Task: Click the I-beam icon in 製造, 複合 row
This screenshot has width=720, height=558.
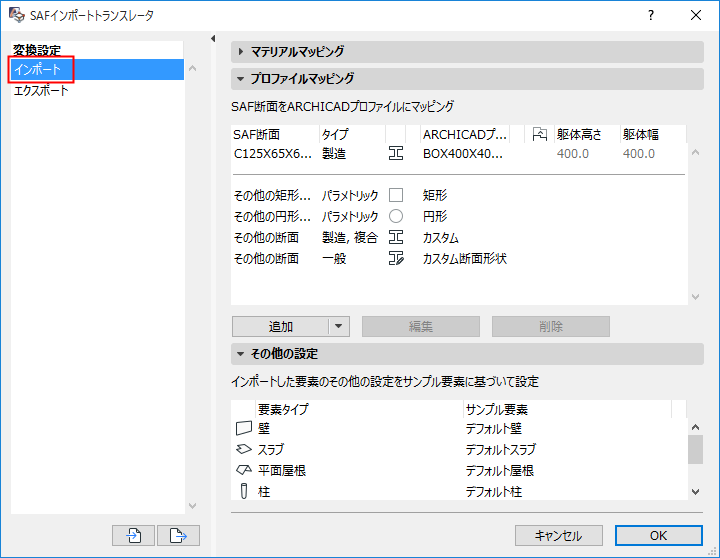Action: click(x=396, y=237)
